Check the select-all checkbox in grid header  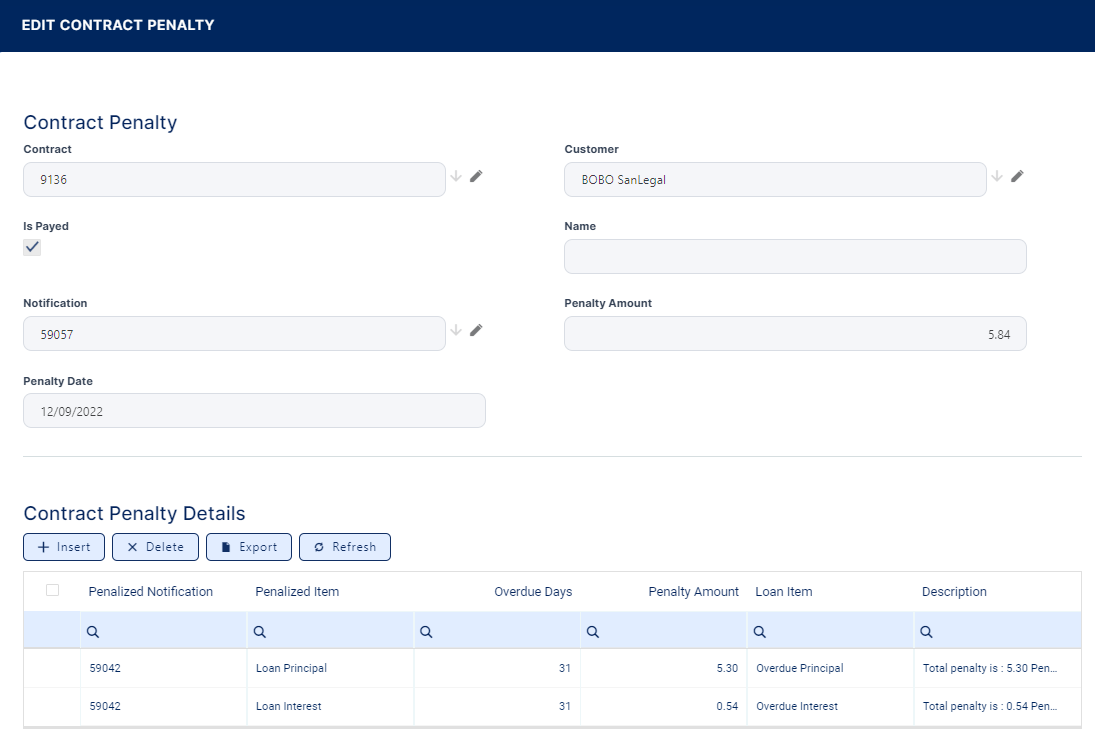52,591
